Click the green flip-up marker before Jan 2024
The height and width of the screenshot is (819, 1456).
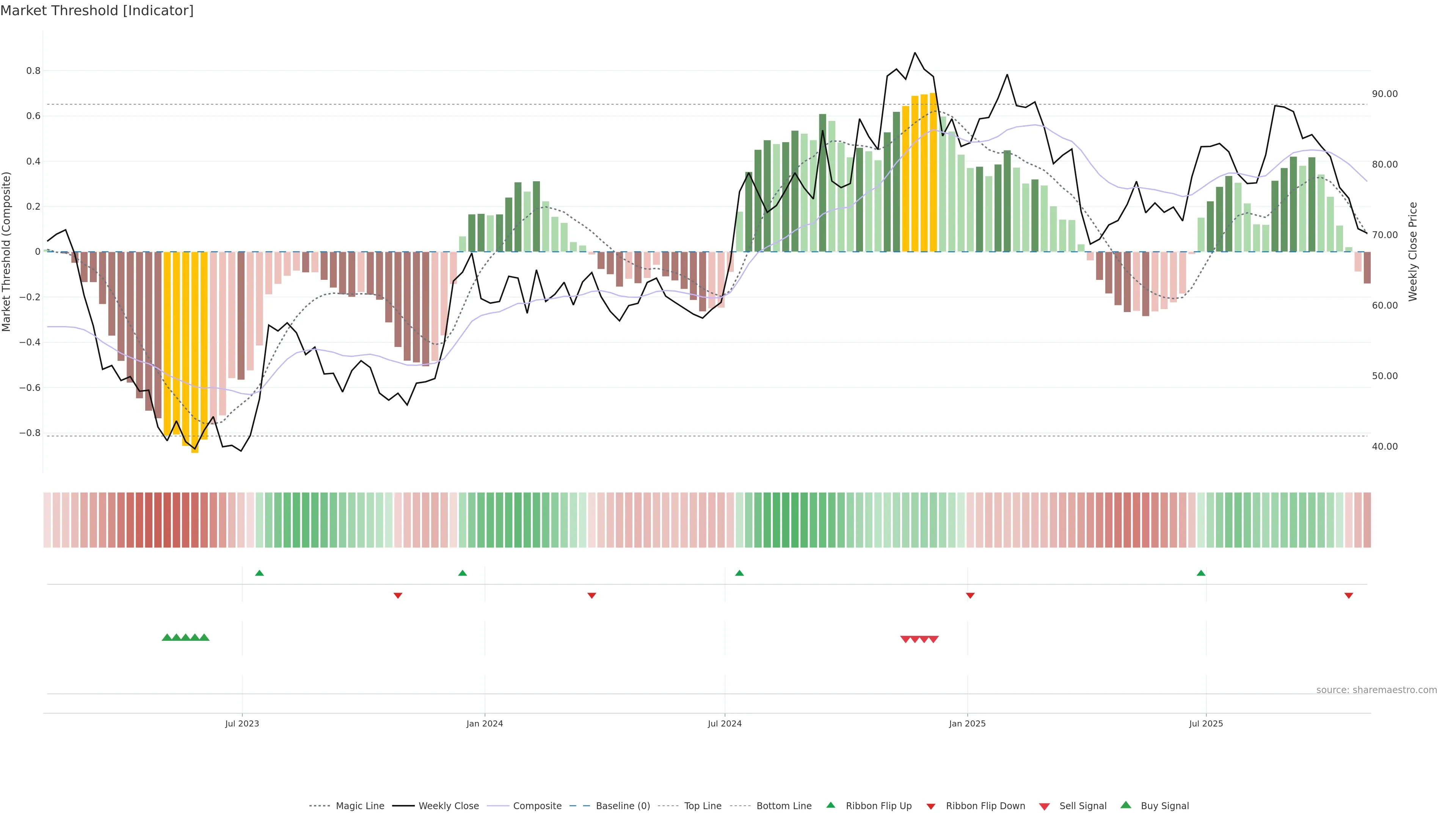[x=462, y=573]
